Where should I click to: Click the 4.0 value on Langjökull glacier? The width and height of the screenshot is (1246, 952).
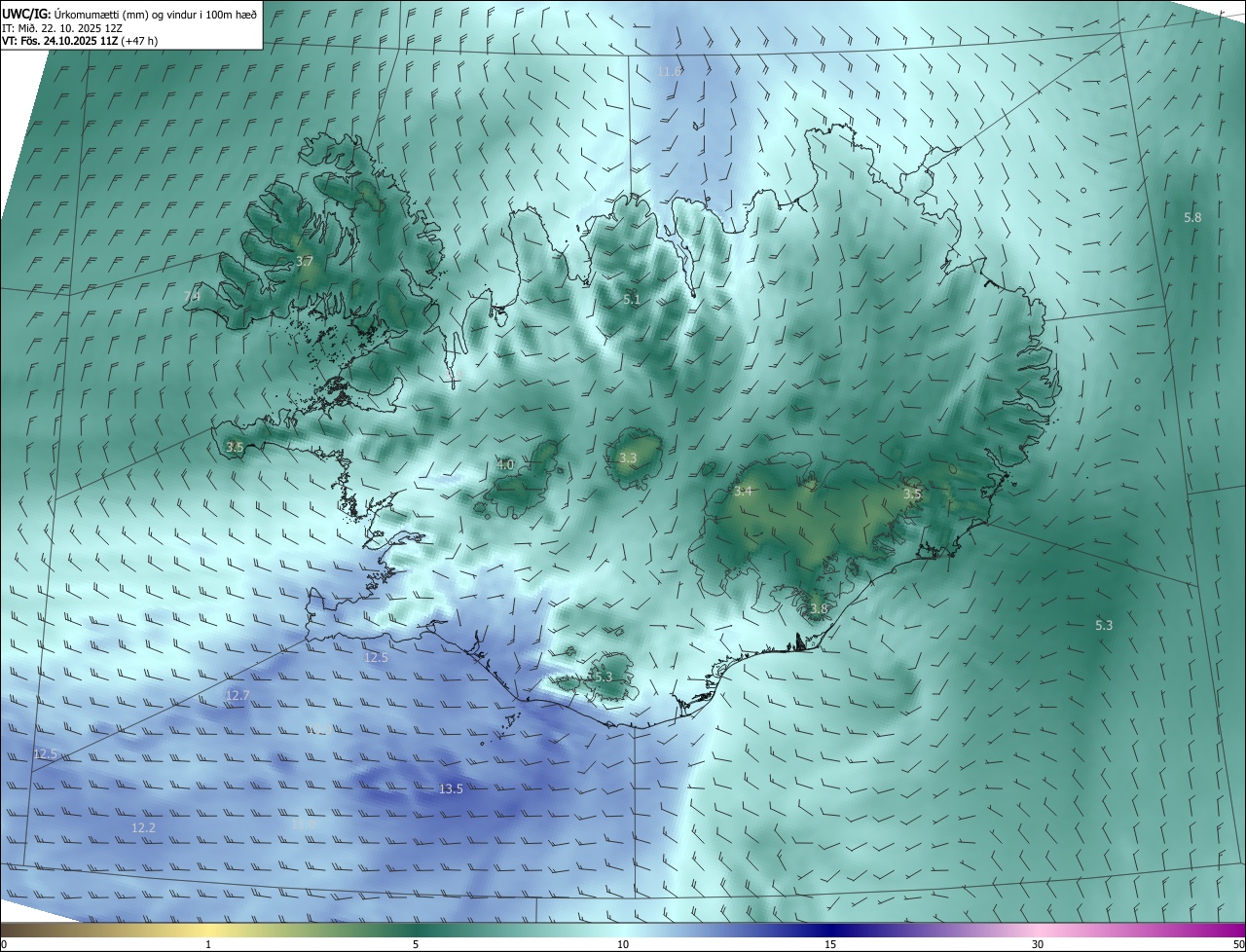pyautogui.click(x=505, y=464)
